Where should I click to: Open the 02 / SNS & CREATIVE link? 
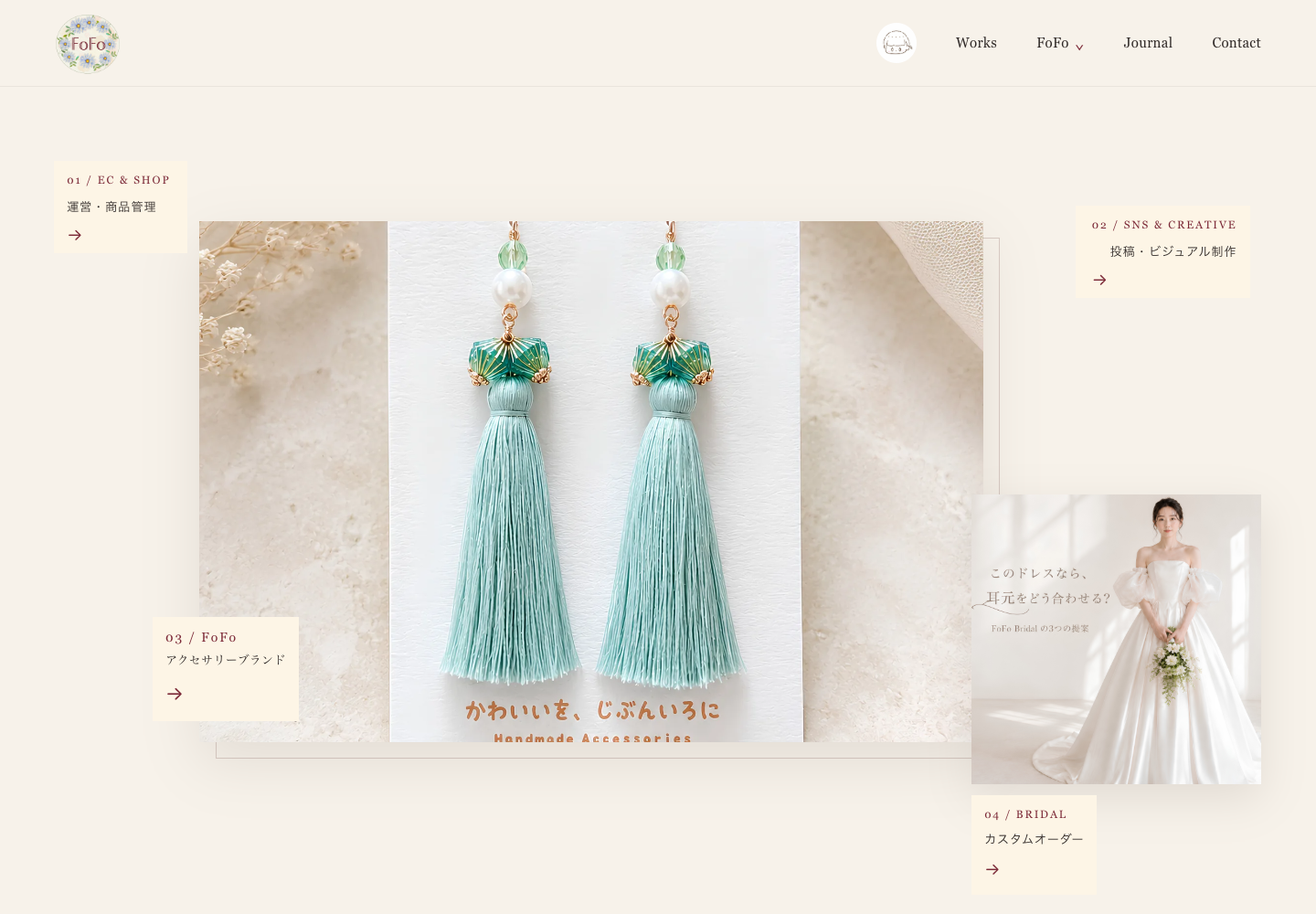pyautogui.click(x=1163, y=225)
